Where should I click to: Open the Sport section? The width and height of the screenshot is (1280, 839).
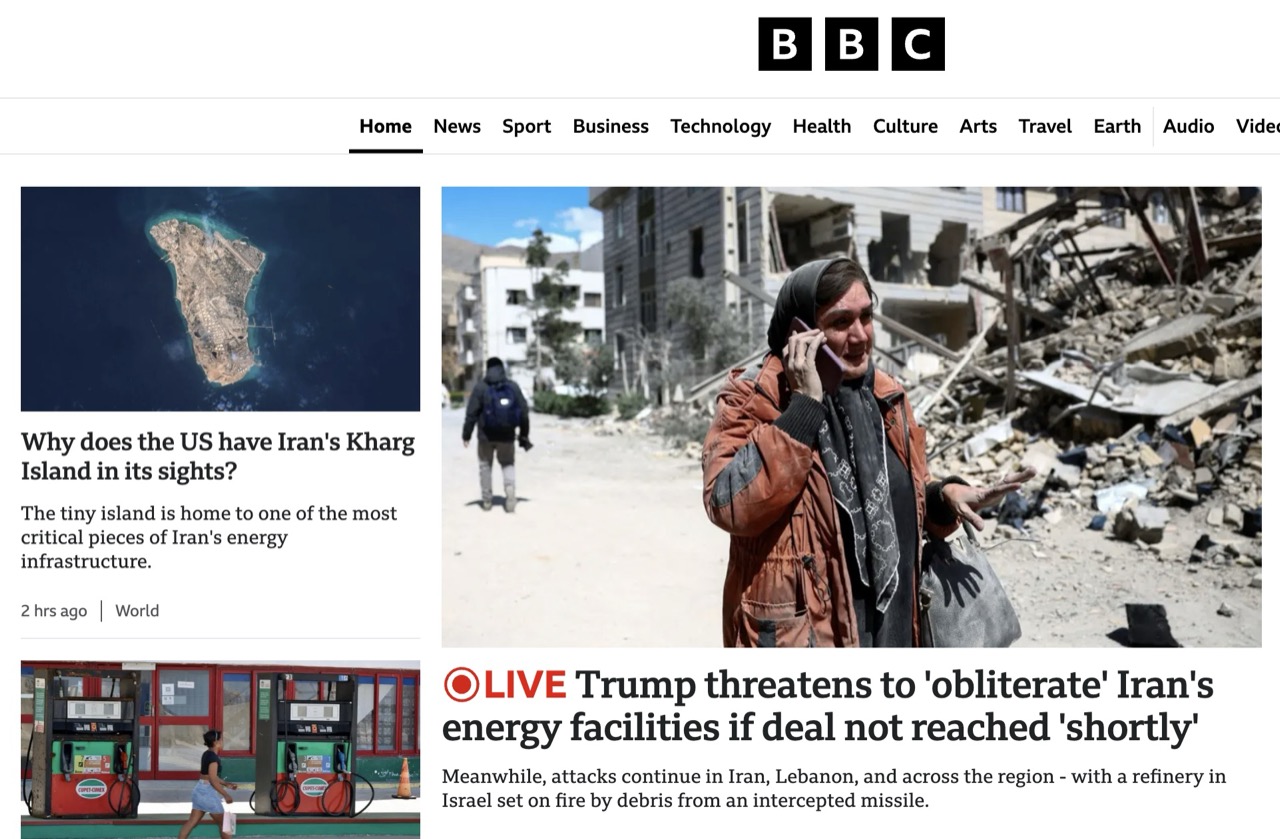(x=526, y=126)
